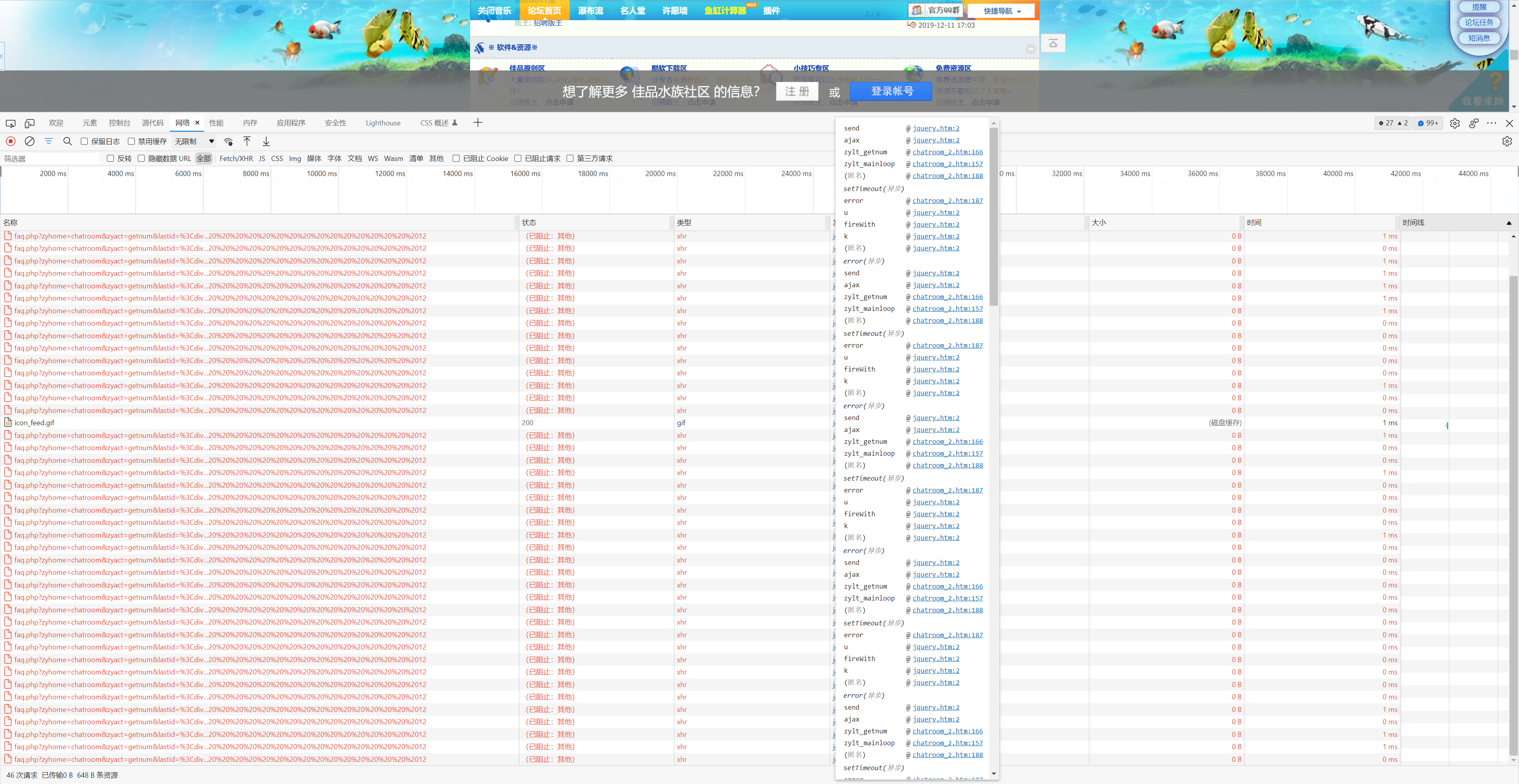The image size is (1519, 784).
Task: Toggle device emulation mode icon
Action: [30, 123]
